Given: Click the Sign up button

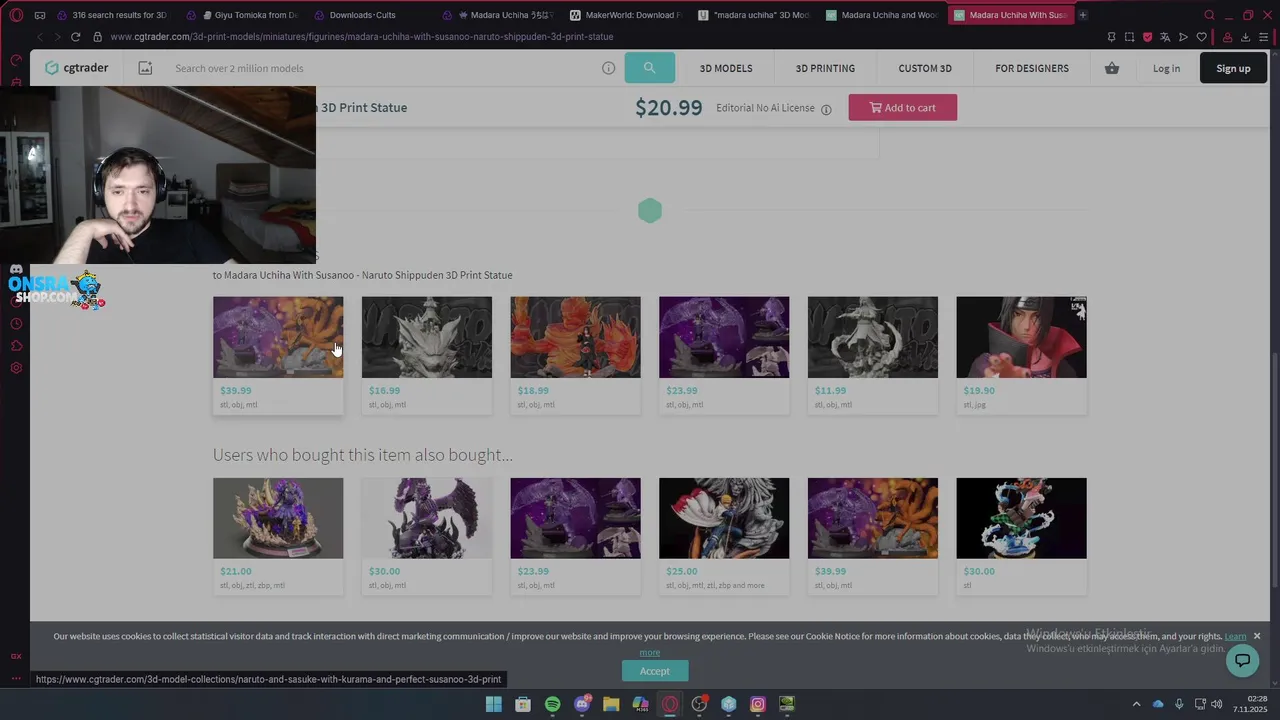Looking at the screenshot, I should point(1233,68).
